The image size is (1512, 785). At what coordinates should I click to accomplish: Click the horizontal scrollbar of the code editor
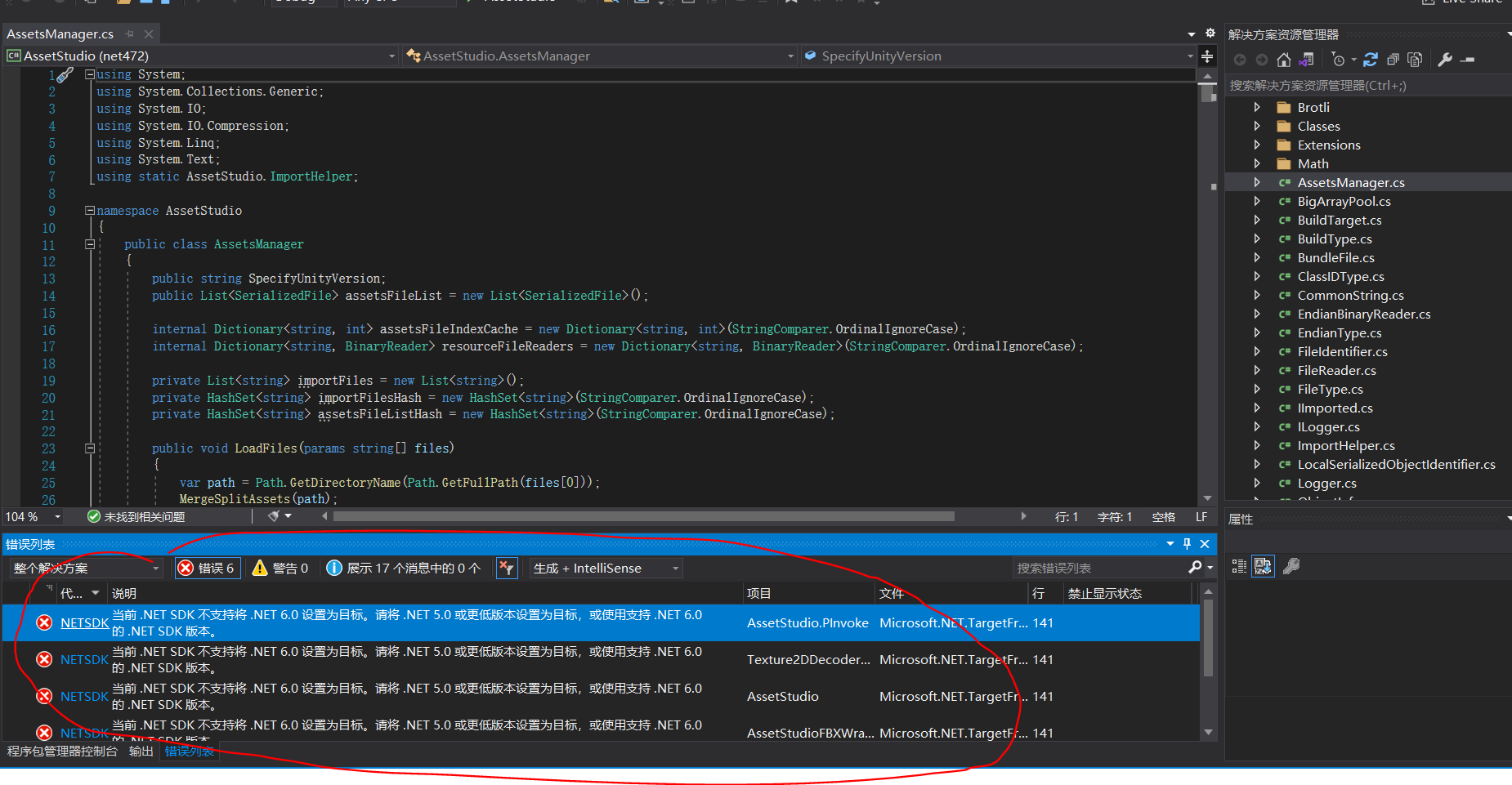click(x=643, y=516)
